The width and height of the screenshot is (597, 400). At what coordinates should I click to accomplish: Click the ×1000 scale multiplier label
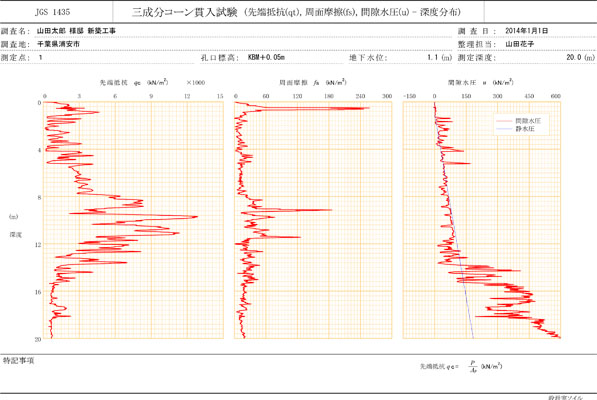tap(196, 83)
